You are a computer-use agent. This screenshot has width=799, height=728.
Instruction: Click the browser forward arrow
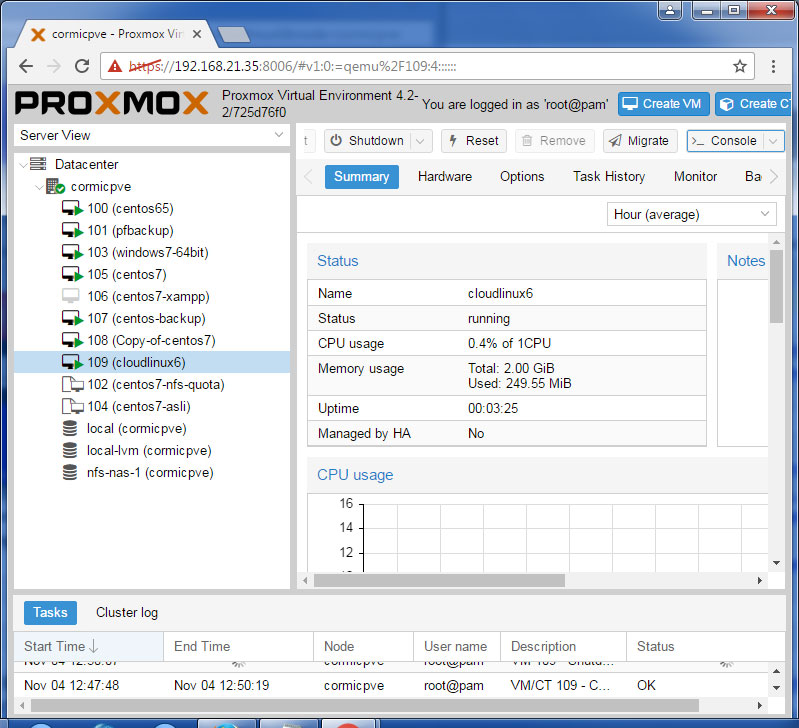(54, 66)
